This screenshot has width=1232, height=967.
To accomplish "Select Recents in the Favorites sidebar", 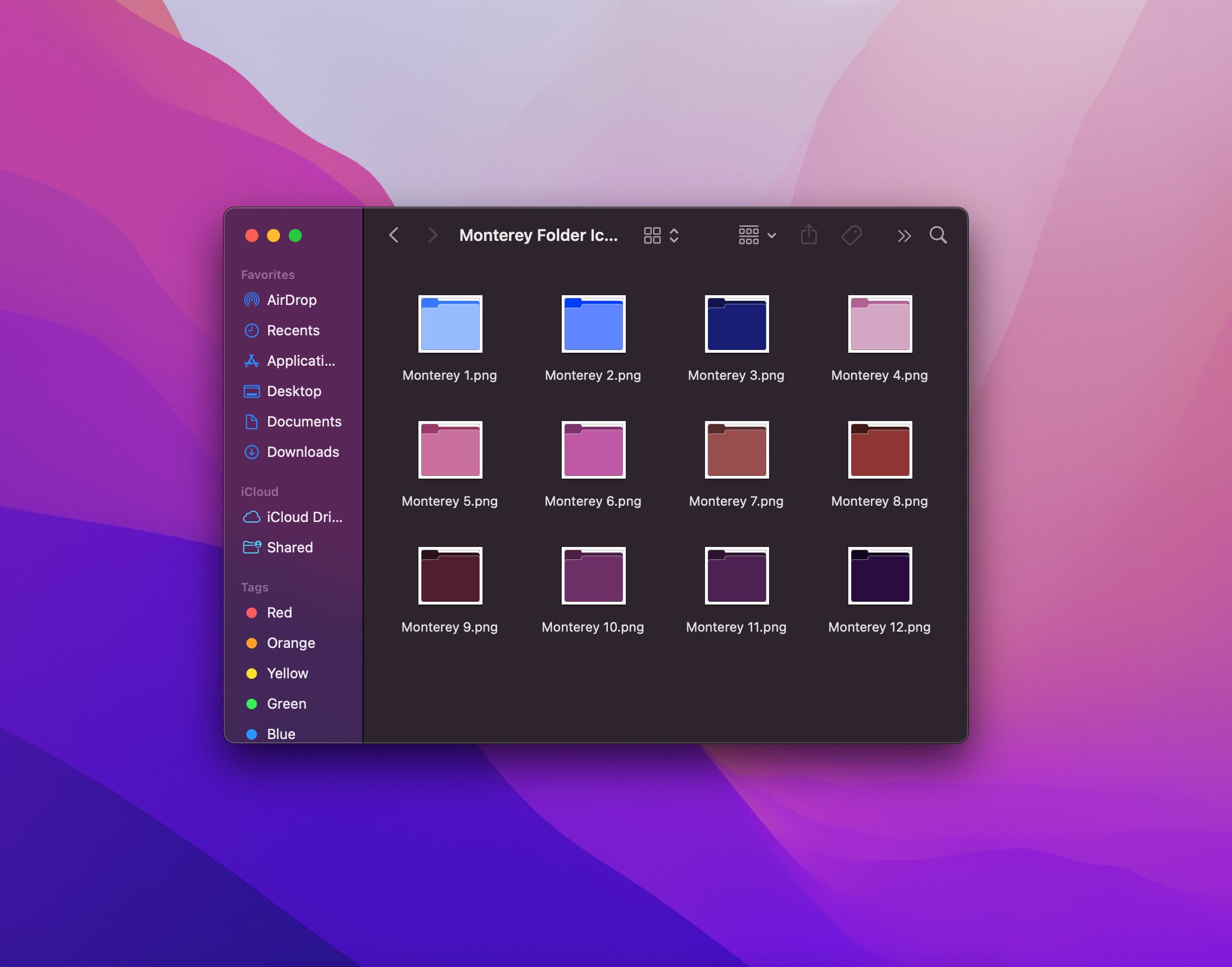I will coord(293,330).
